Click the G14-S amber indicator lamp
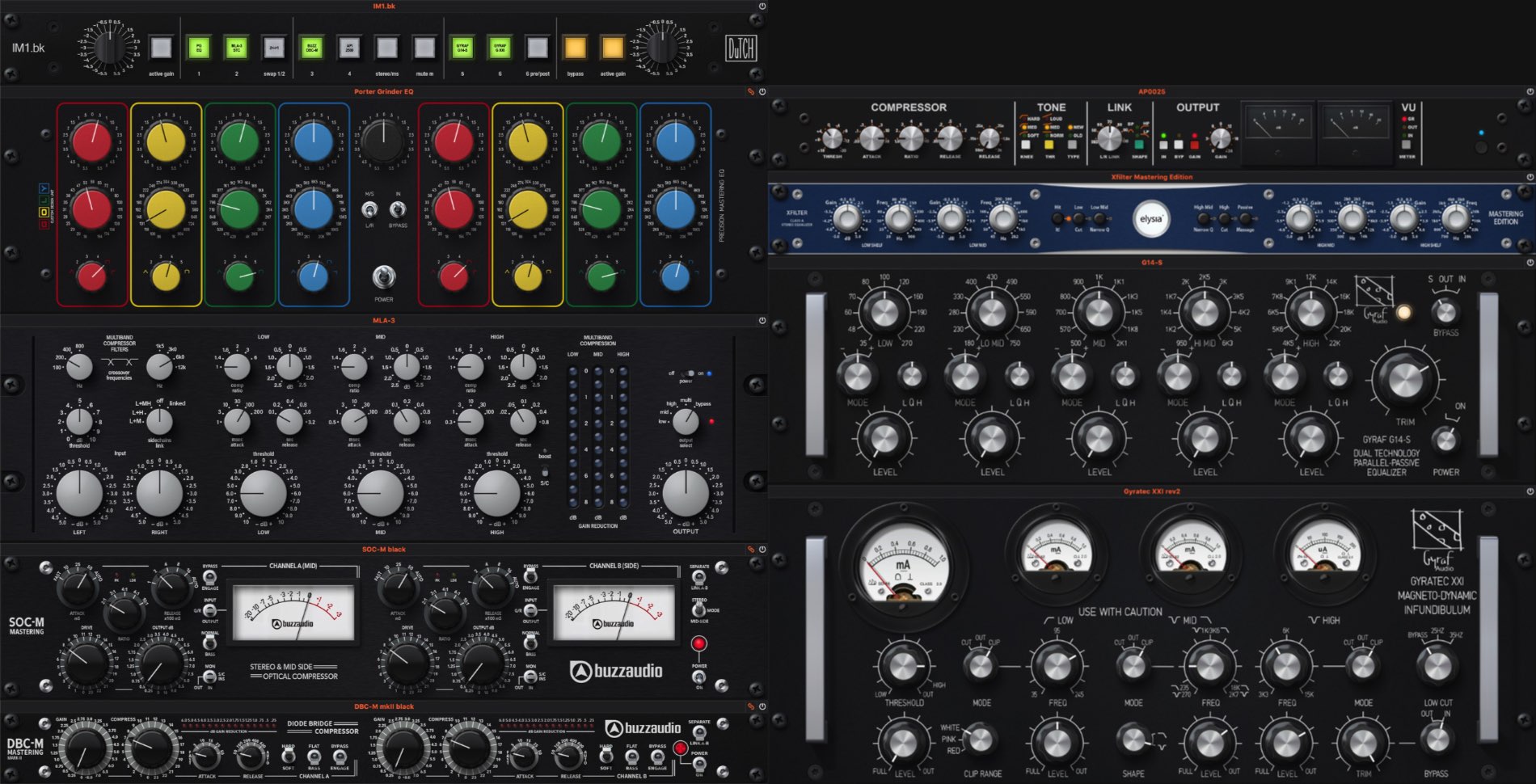 pyautogui.click(x=1404, y=312)
